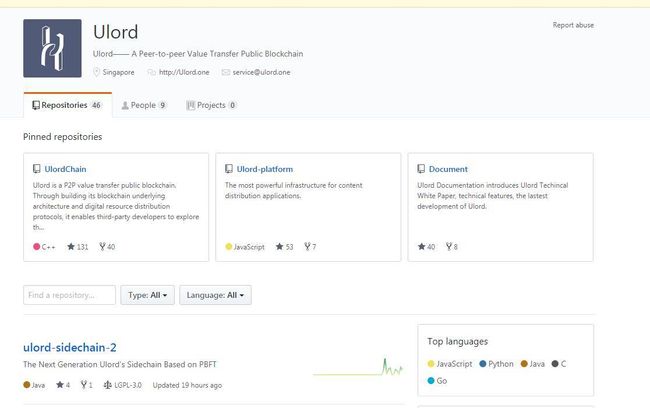Filter by C in Top languages
This screenshot has height=408, width=650.
559,364
